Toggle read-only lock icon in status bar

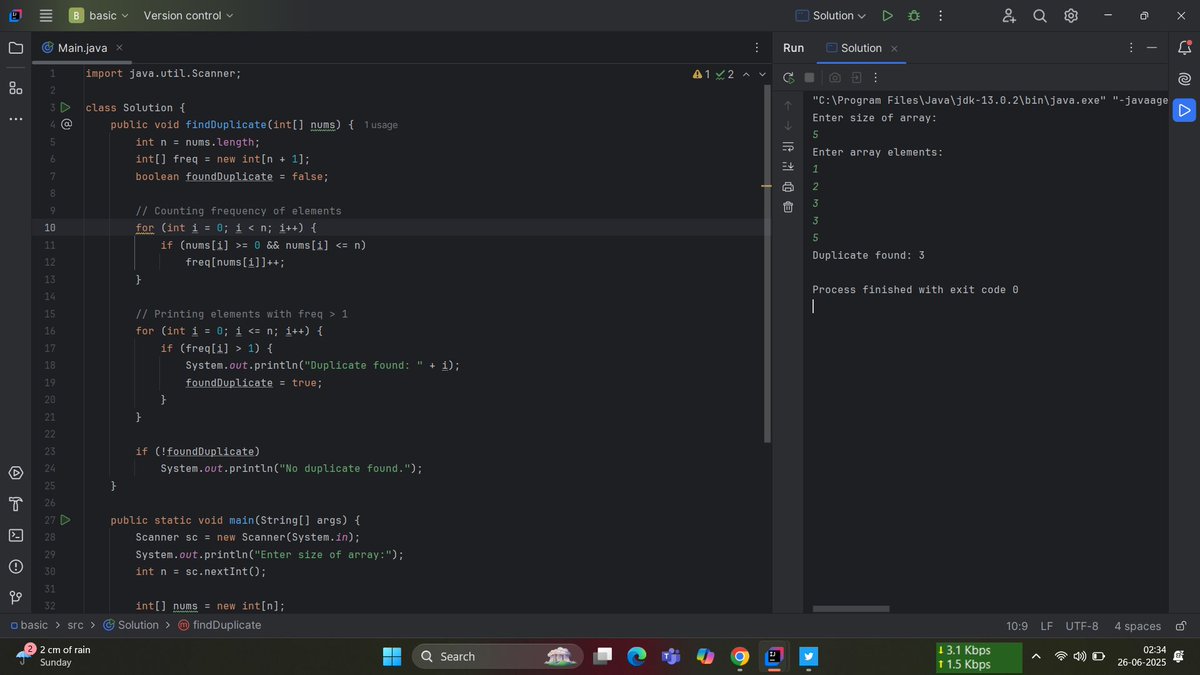(x=1181, y=626)
